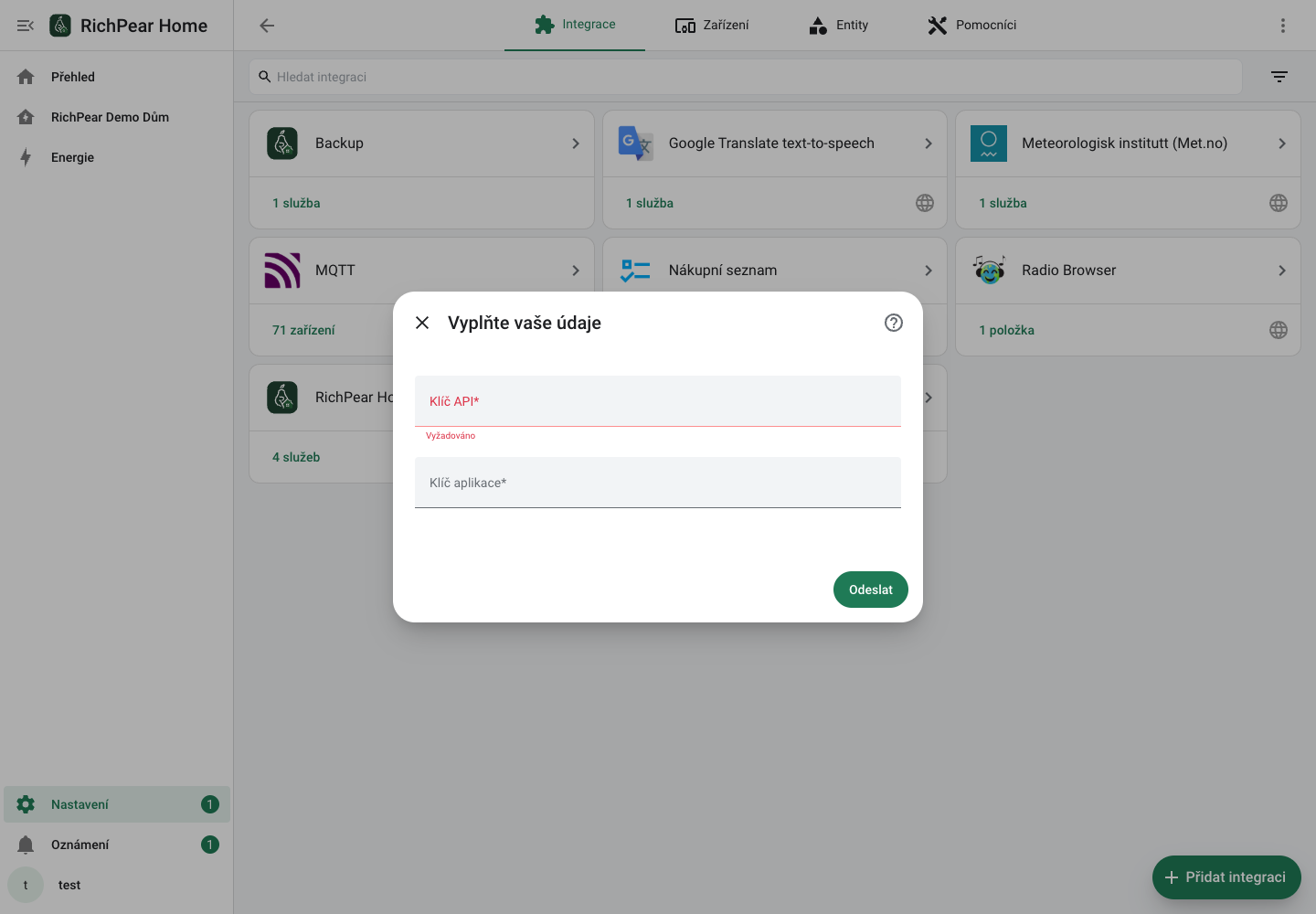The height and width of the screenshot is (914, 1316).
Task: Click the search magnifier icon
Action: [x=265, y=77]
